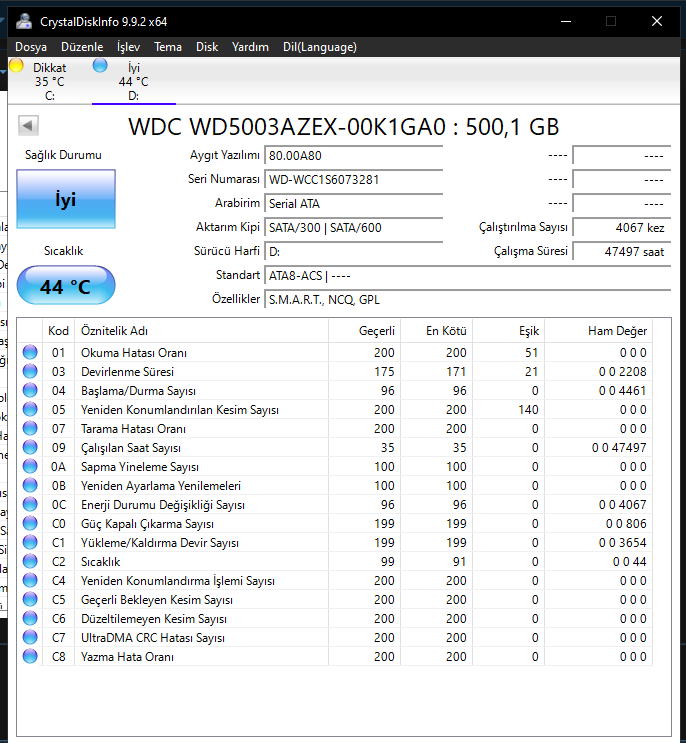Click the Eşik column header
Screen dimensions: 686x743
pyautogui.click(x=508, y=331)
